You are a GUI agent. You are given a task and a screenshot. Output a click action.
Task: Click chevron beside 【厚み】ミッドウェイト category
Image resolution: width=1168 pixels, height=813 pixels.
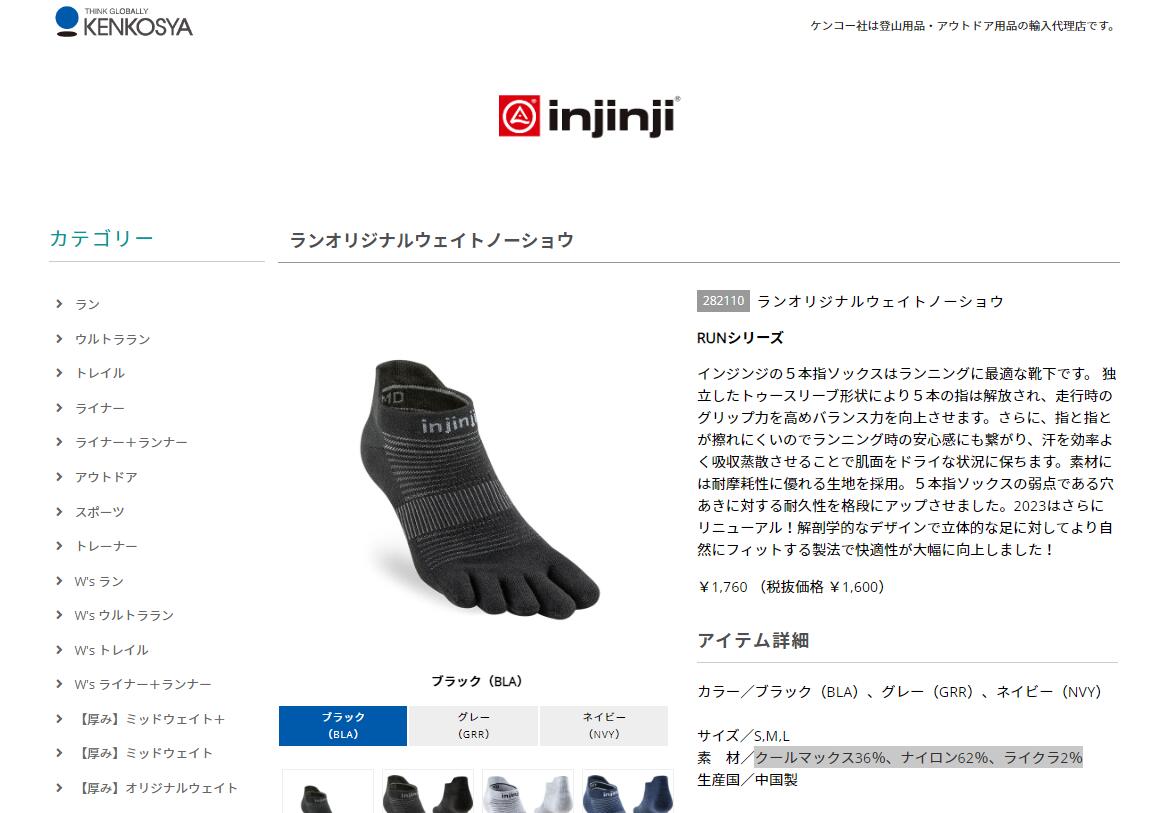point(59,753)
